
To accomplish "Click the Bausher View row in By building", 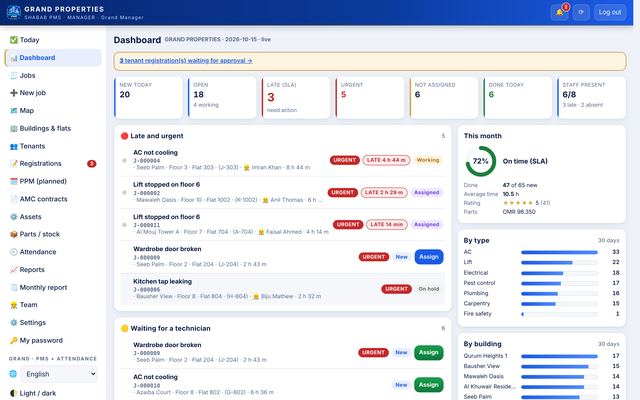I will click(x=541, y=367).
